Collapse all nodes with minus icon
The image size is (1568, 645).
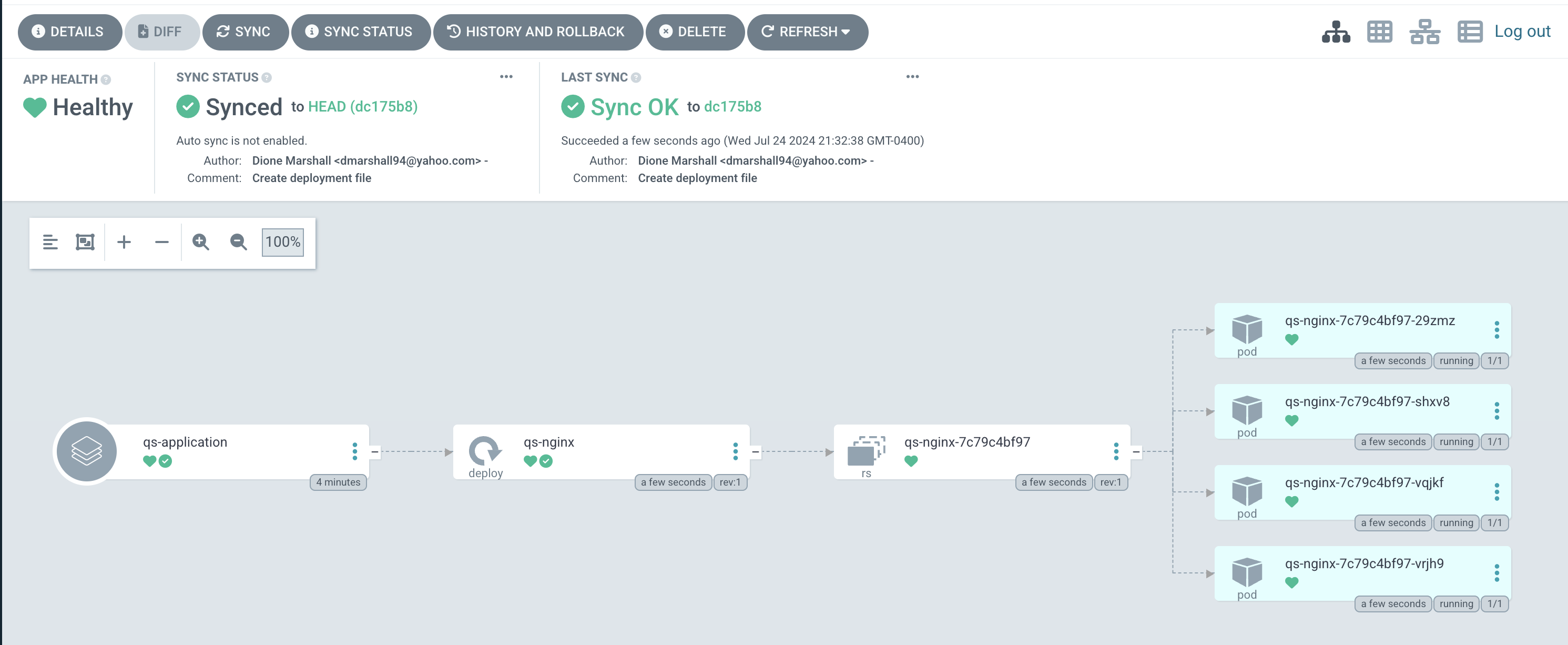pos(161,242)
